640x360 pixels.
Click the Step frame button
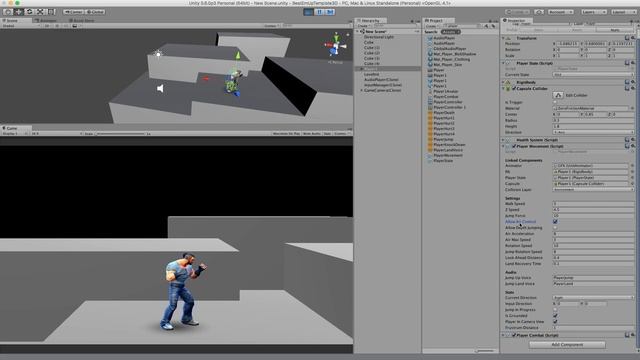(330, 12)
